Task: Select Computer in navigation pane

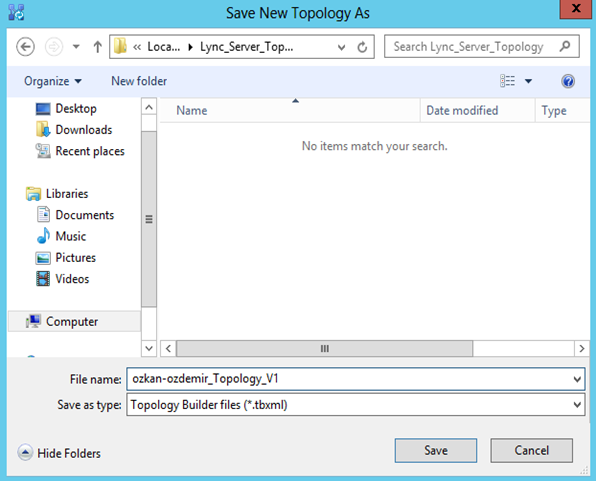Action: pos(74,322)
